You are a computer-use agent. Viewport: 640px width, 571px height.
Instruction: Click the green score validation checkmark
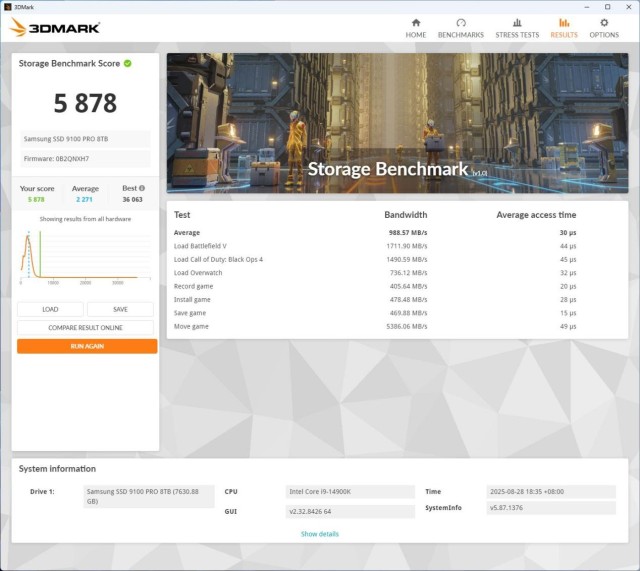128,63
